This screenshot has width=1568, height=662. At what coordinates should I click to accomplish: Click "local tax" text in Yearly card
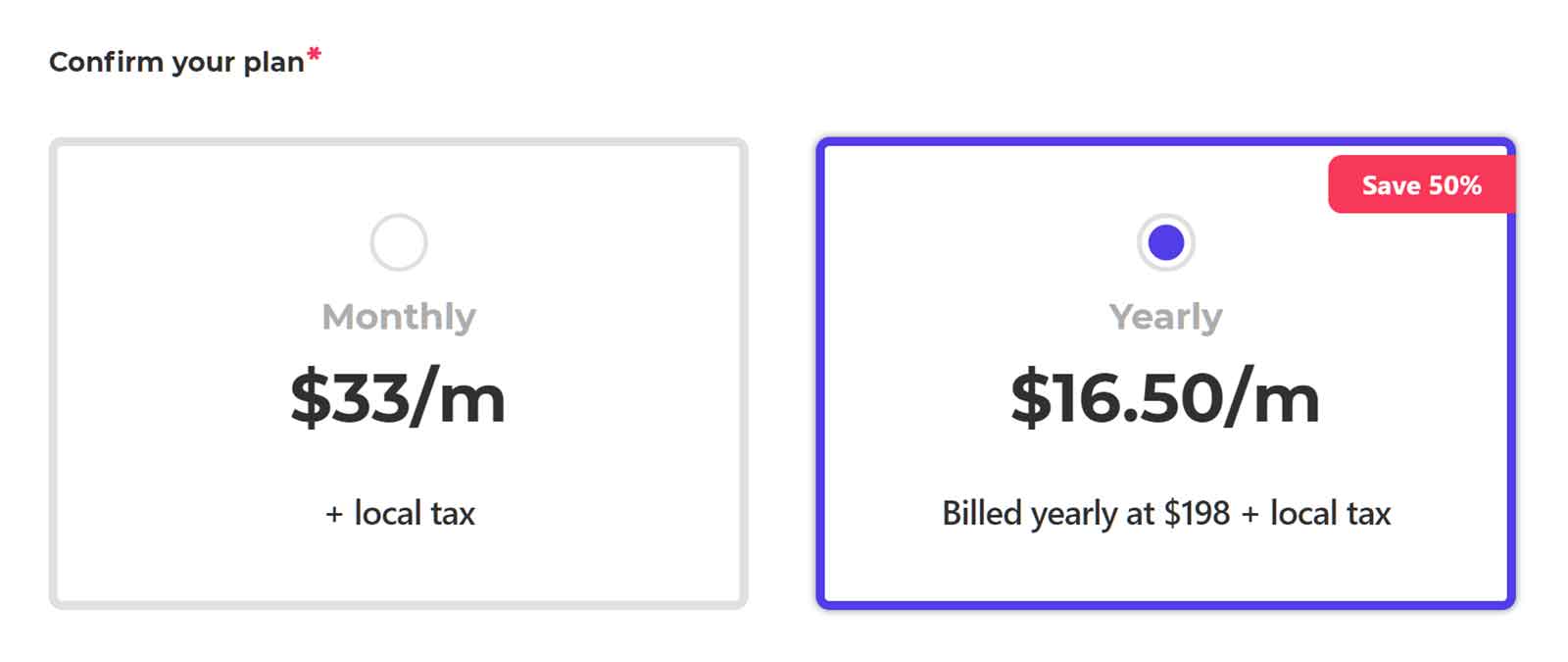click(x=1330, y=513)
